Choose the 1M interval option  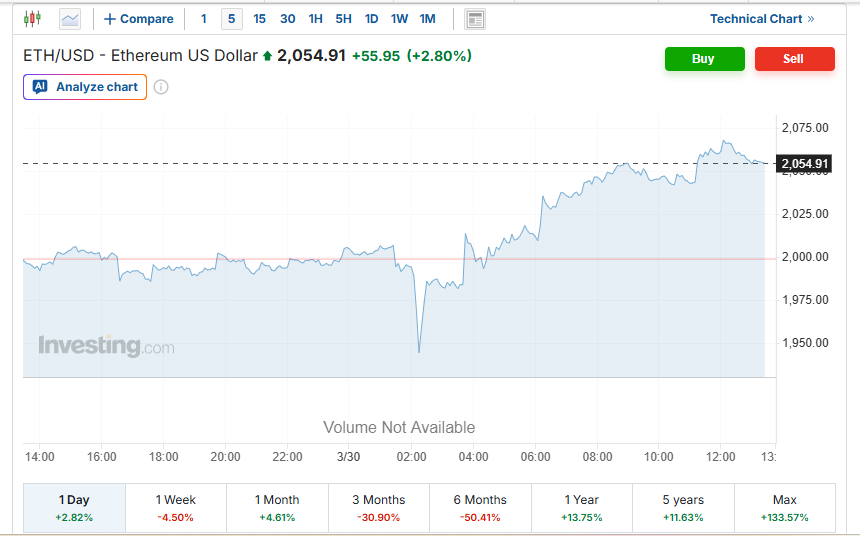tap(427, 19)
